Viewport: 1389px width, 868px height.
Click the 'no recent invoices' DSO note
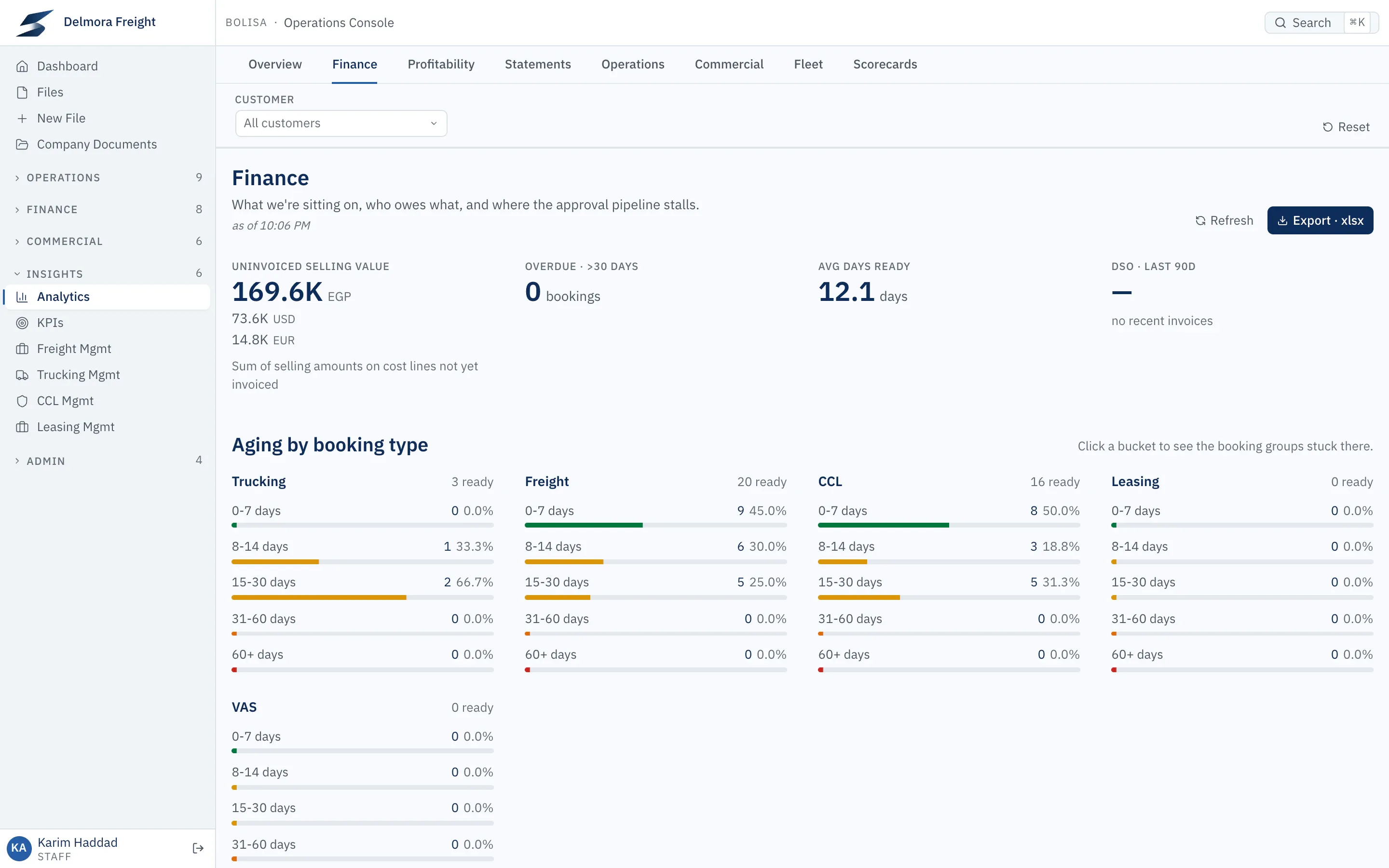pyautogui.click(x=1162, y=321)
